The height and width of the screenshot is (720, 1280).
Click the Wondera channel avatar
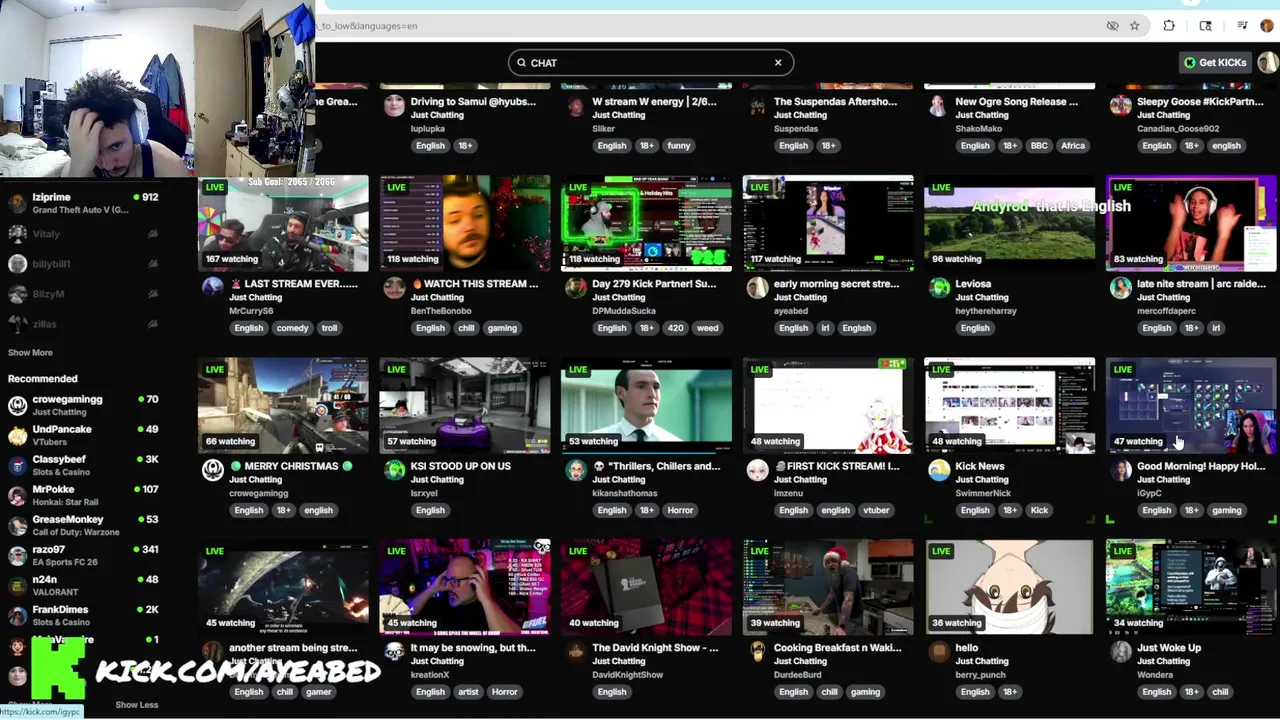[1120, 652]
